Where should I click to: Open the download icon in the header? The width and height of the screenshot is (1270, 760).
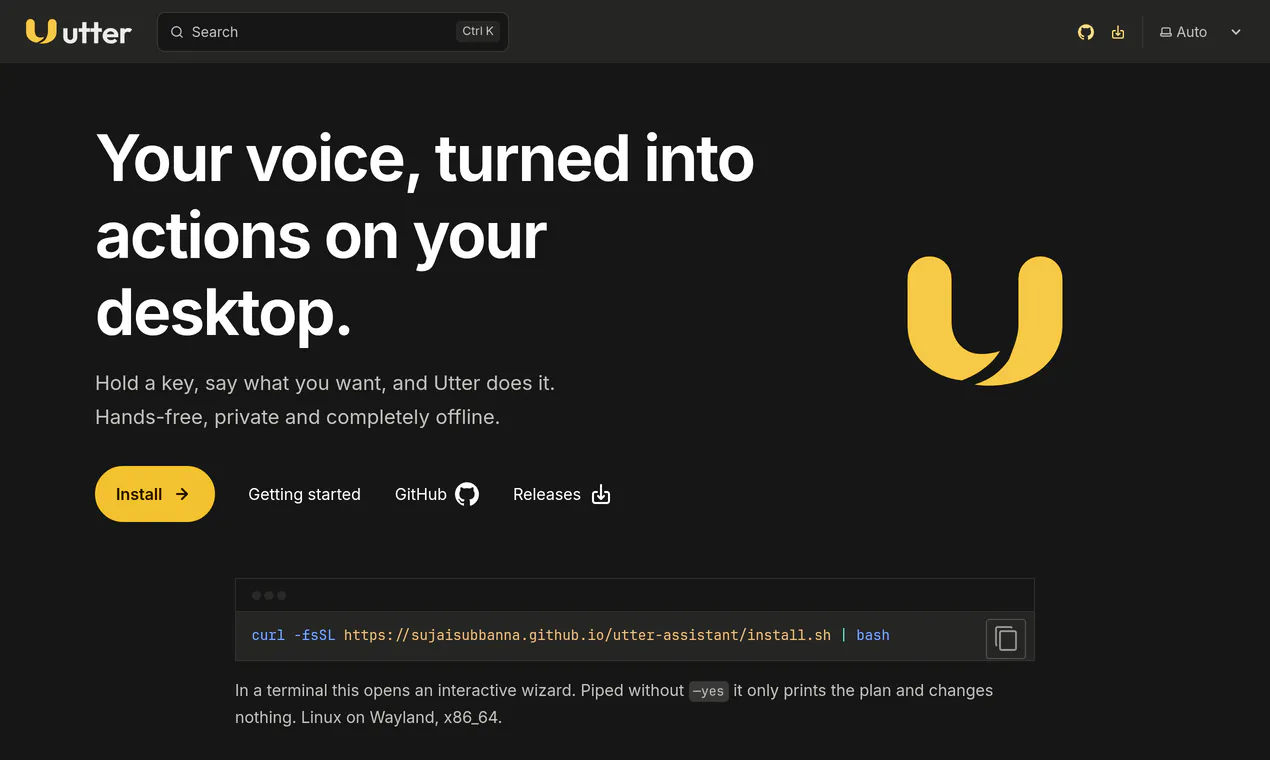coord(1118,32)
